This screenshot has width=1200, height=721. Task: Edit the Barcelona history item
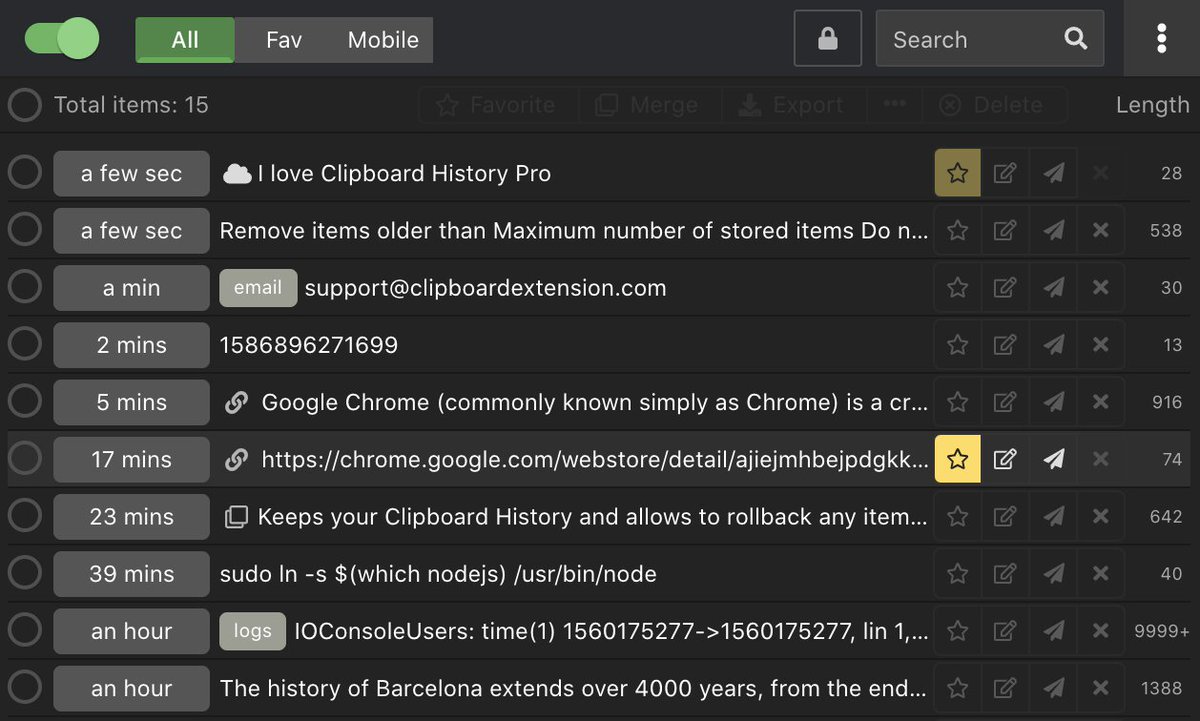tap(1005, 688)
